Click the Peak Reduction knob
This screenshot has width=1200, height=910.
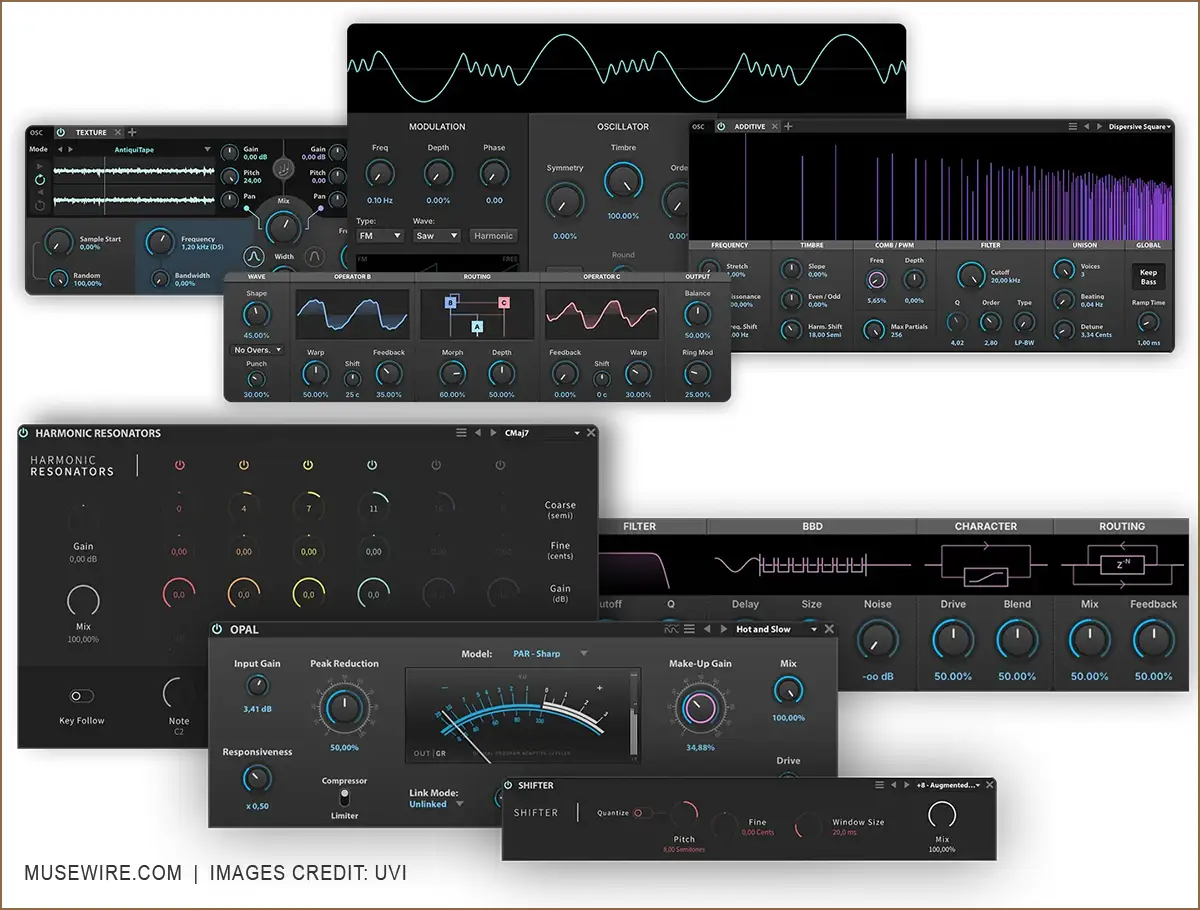[x=344, y=708]
